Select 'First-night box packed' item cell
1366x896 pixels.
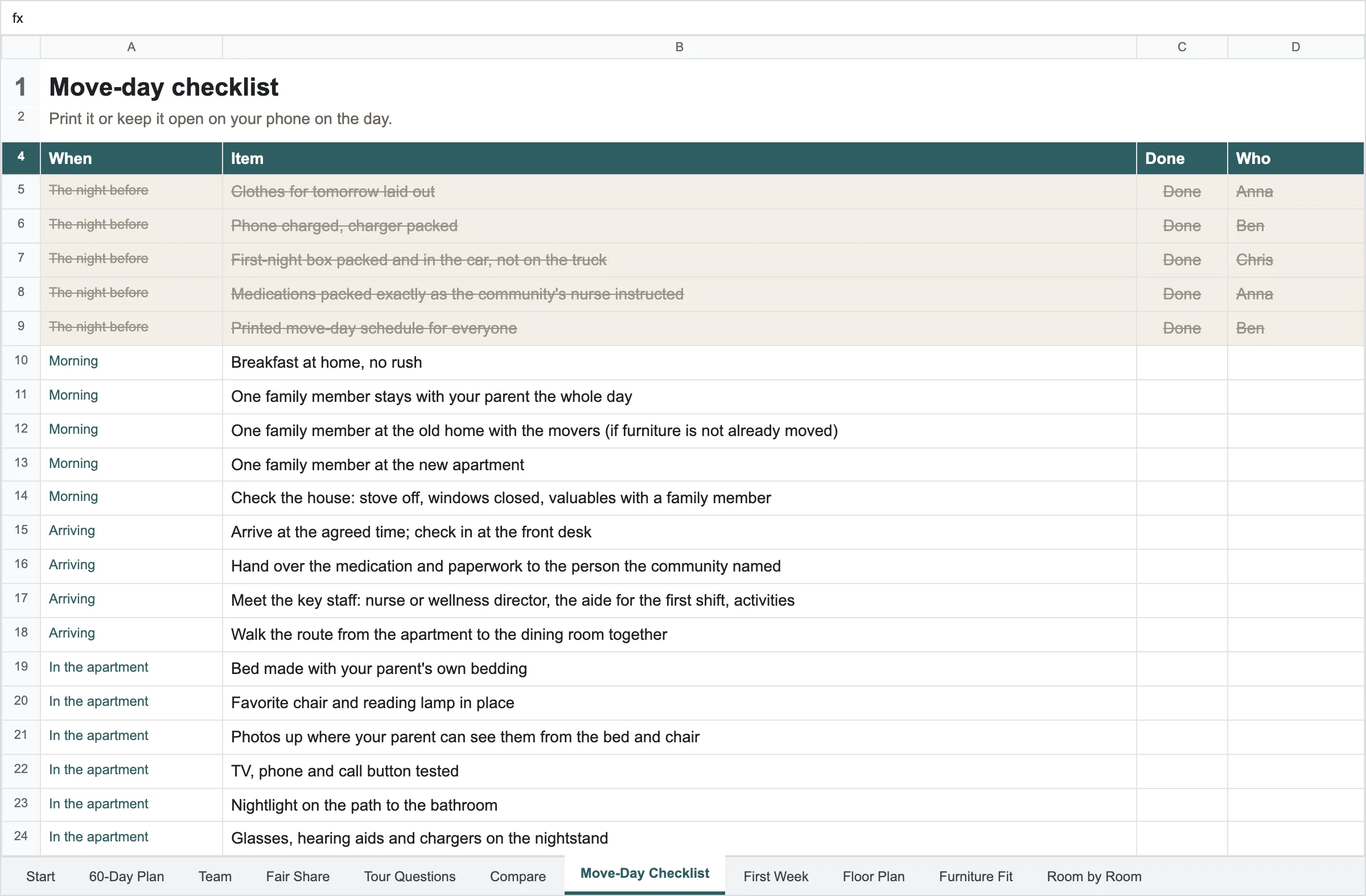pos(679,260)
